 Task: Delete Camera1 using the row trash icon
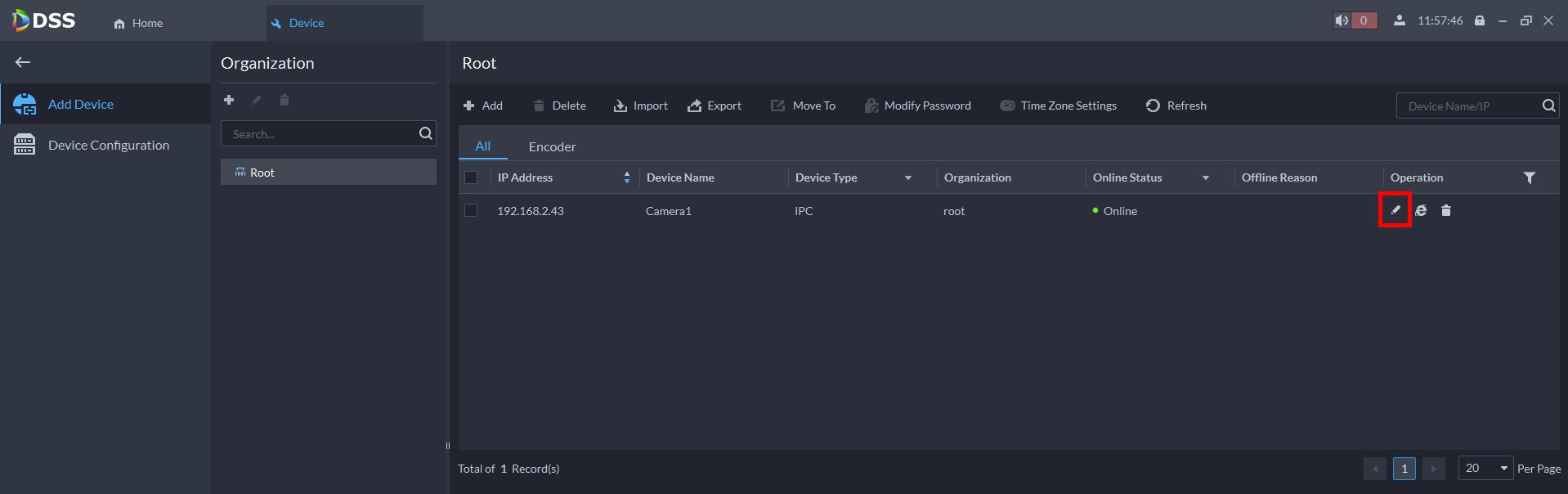(1445, 210)
